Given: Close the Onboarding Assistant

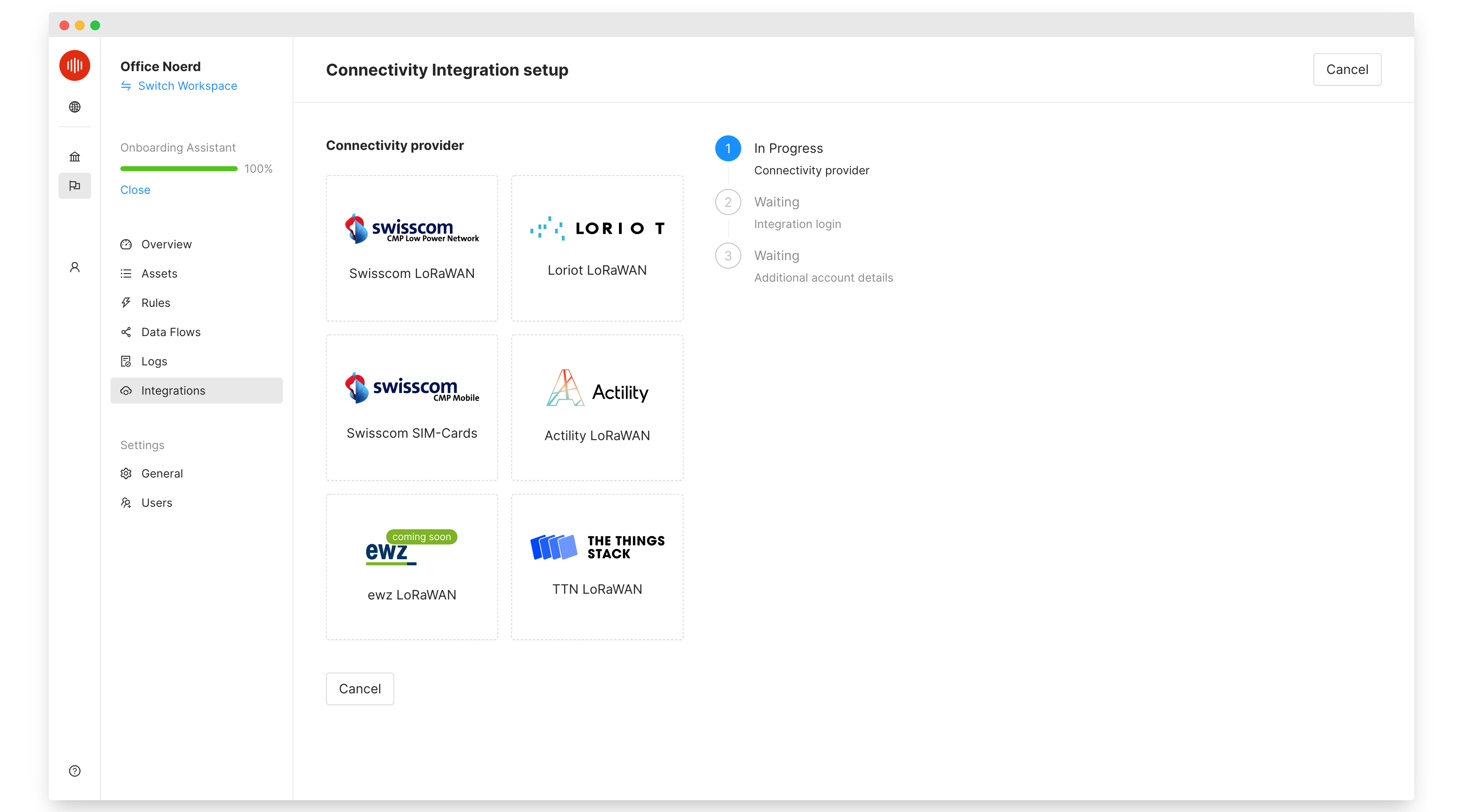Looking at the screenshot, I should click(x=135, y=190).
